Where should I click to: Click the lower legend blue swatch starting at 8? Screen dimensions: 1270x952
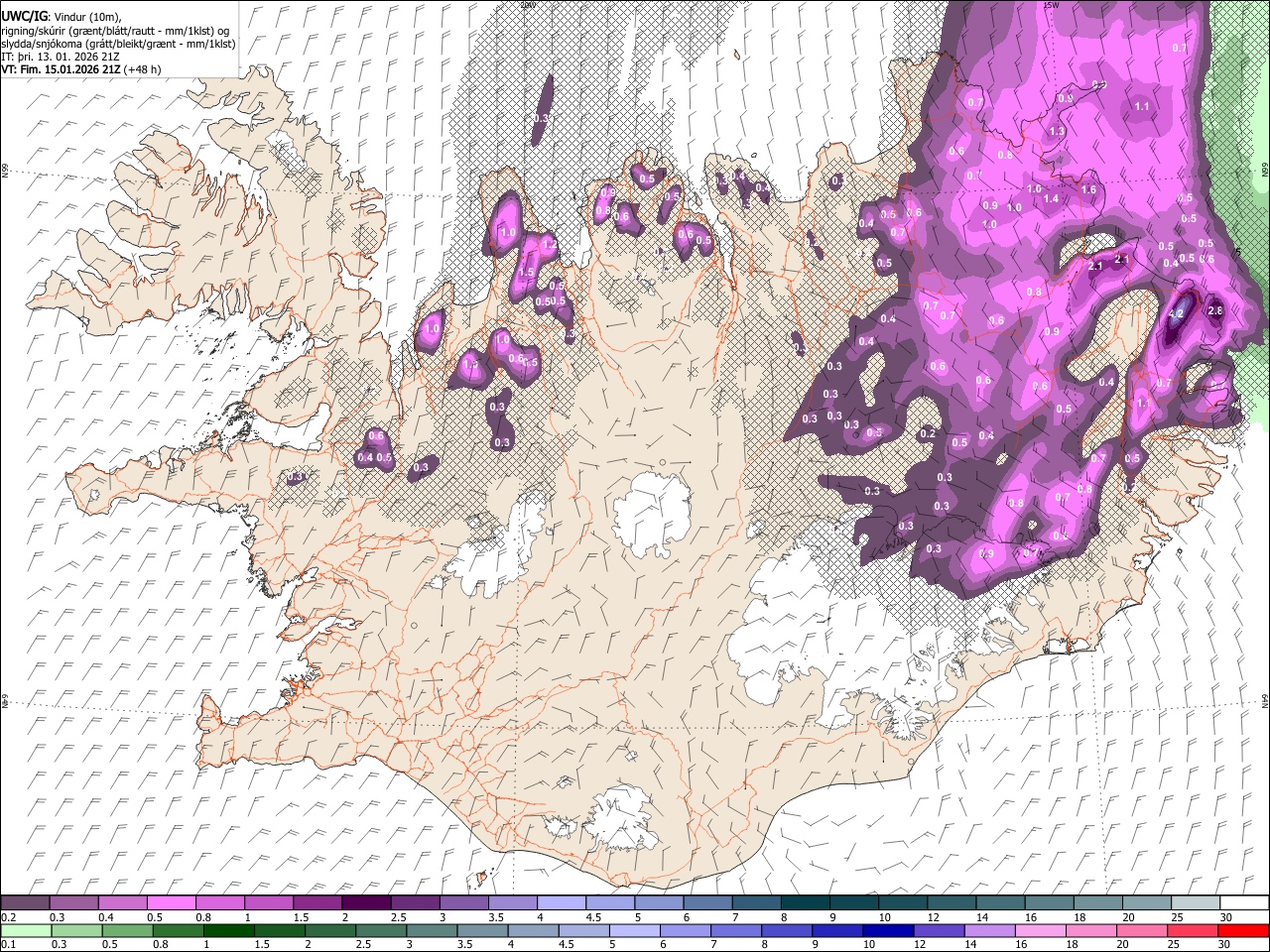pyautogui.click(x=787, y=930)
